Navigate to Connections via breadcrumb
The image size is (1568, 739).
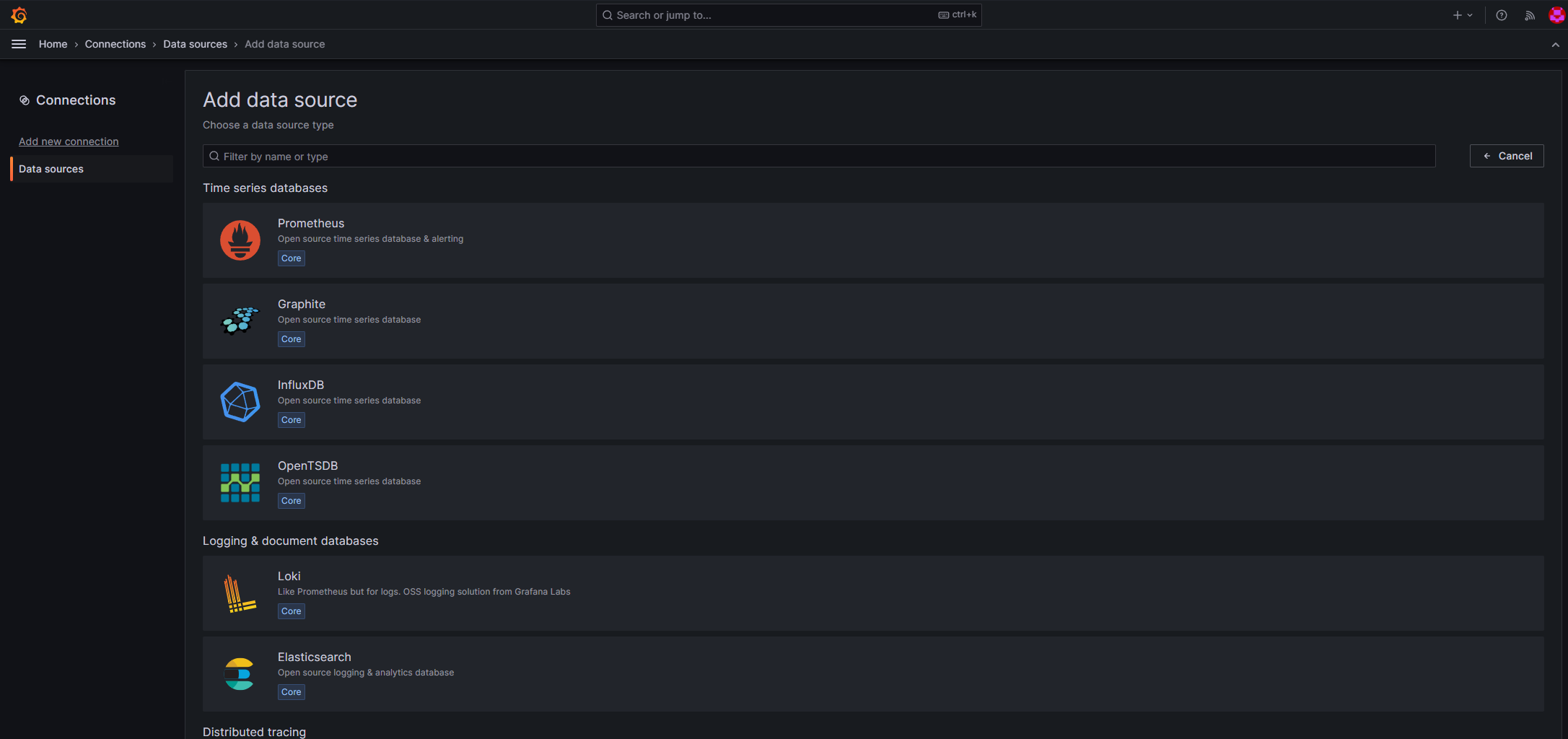point(115,44)
